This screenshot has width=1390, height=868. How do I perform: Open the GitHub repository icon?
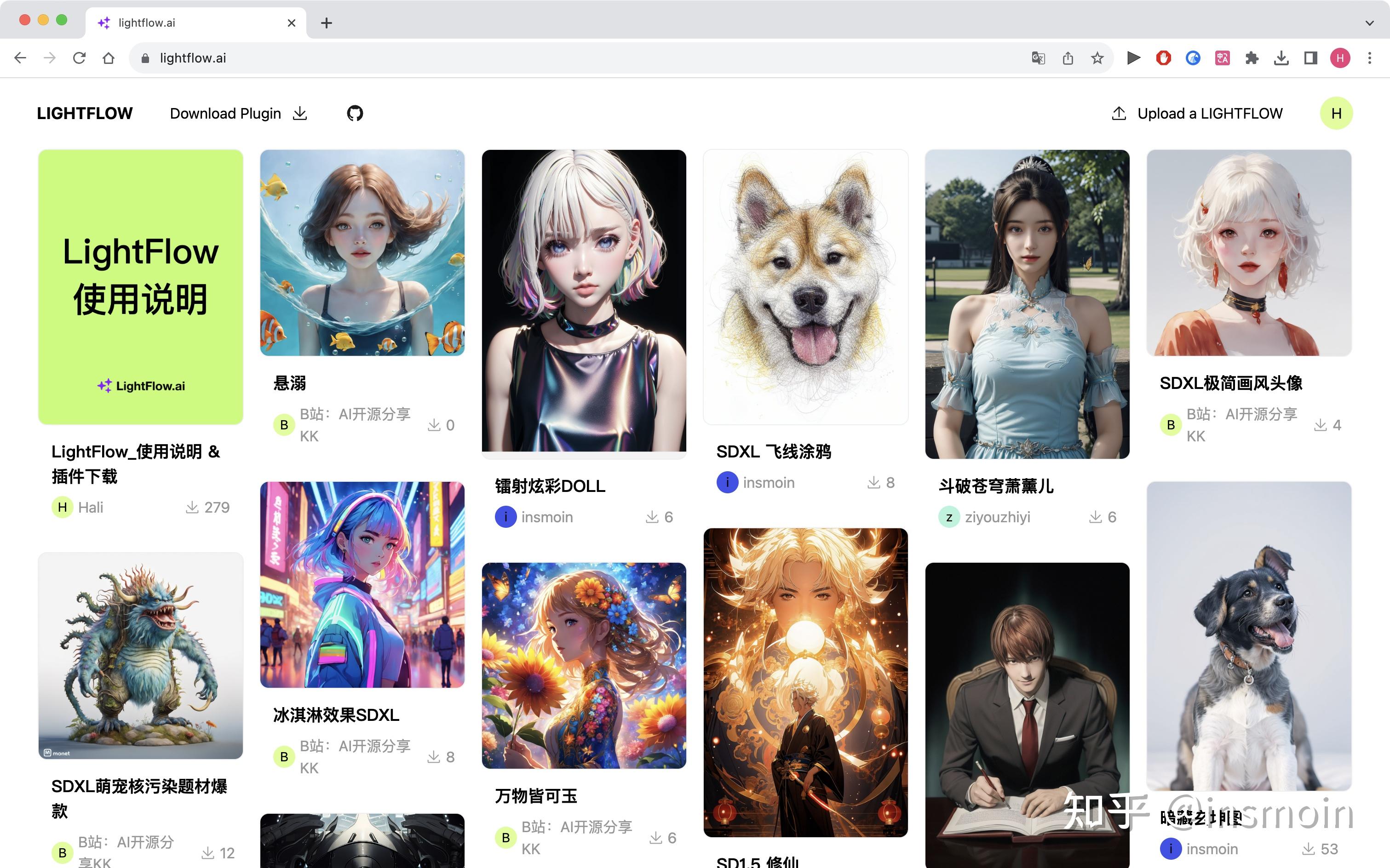(354, 113)
